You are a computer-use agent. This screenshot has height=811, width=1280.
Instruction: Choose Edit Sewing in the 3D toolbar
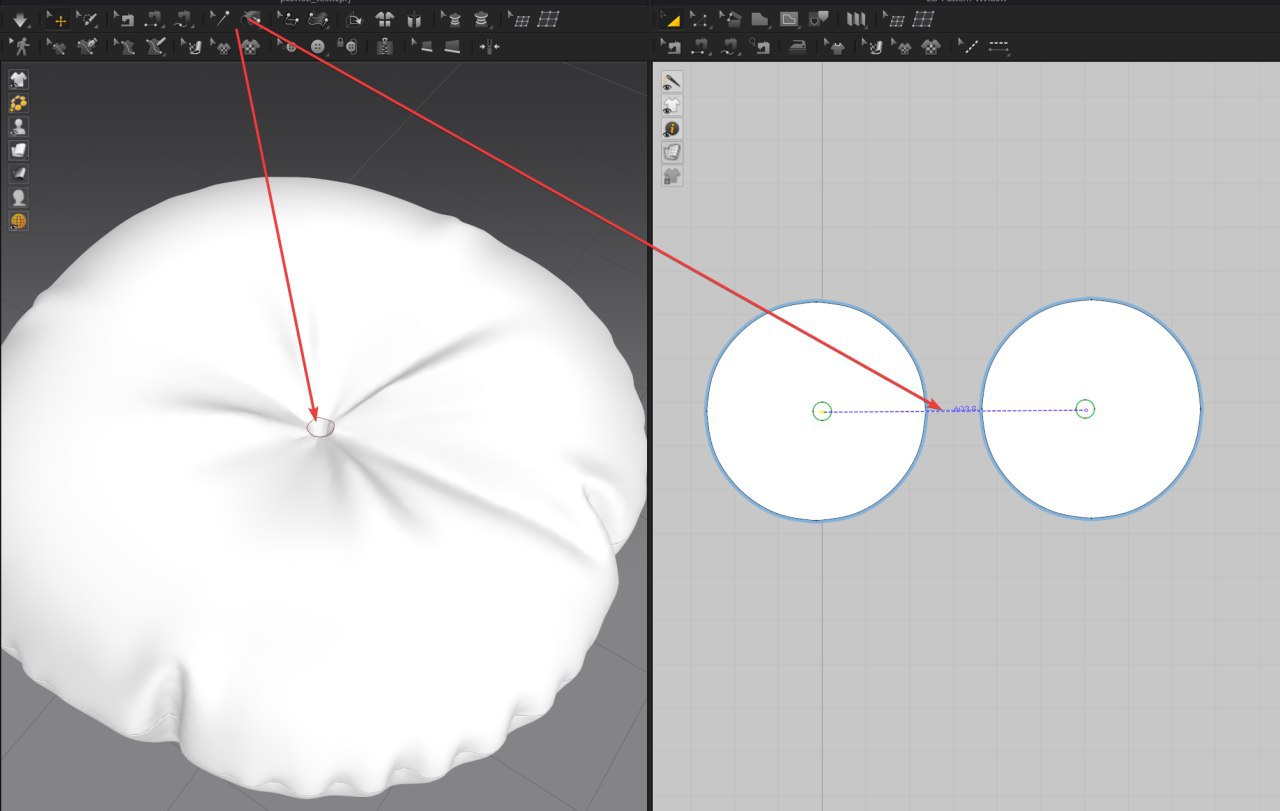coord(124,19)
